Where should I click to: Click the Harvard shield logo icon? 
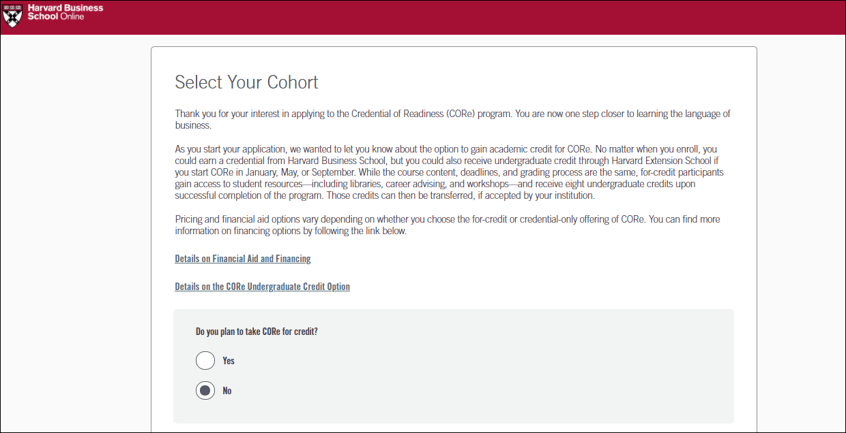tap(12, 16)
